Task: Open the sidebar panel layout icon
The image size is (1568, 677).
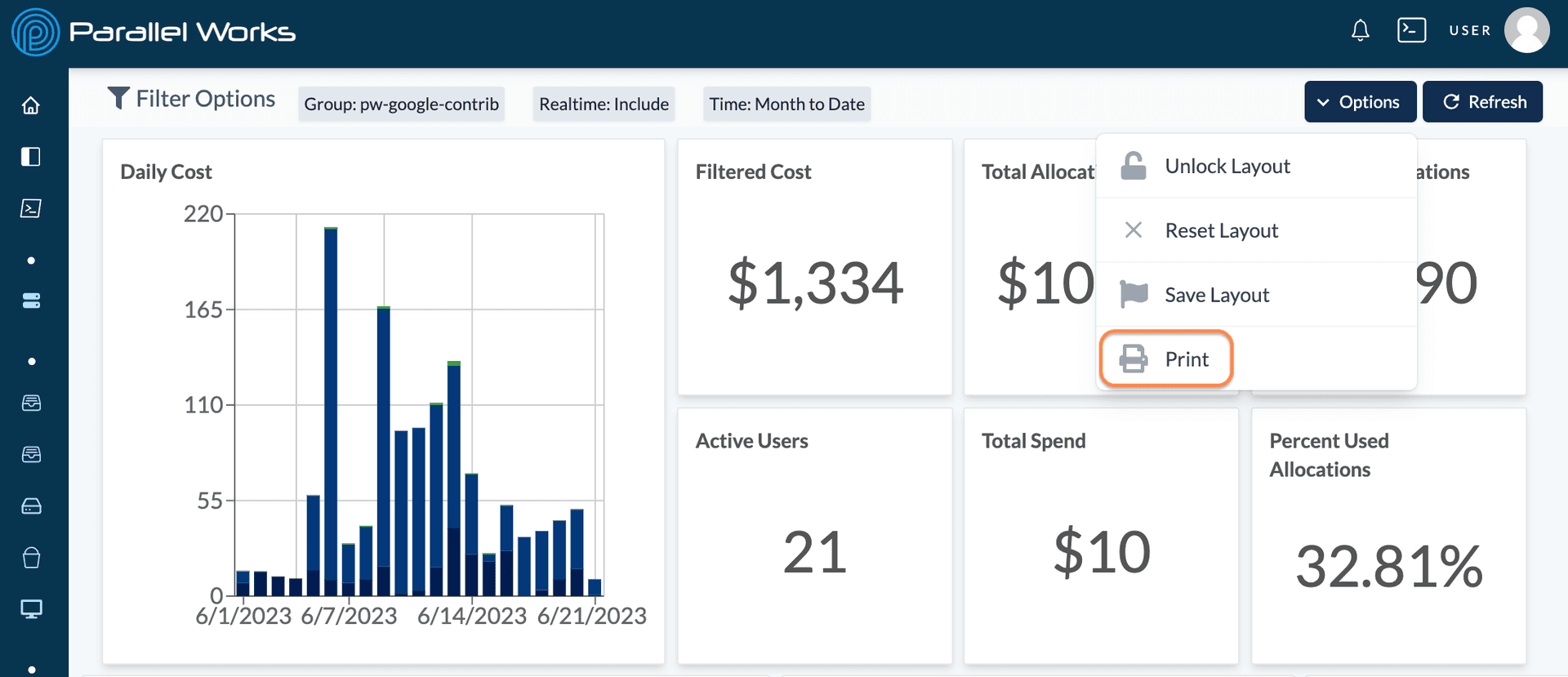Action: pos(31,157)
